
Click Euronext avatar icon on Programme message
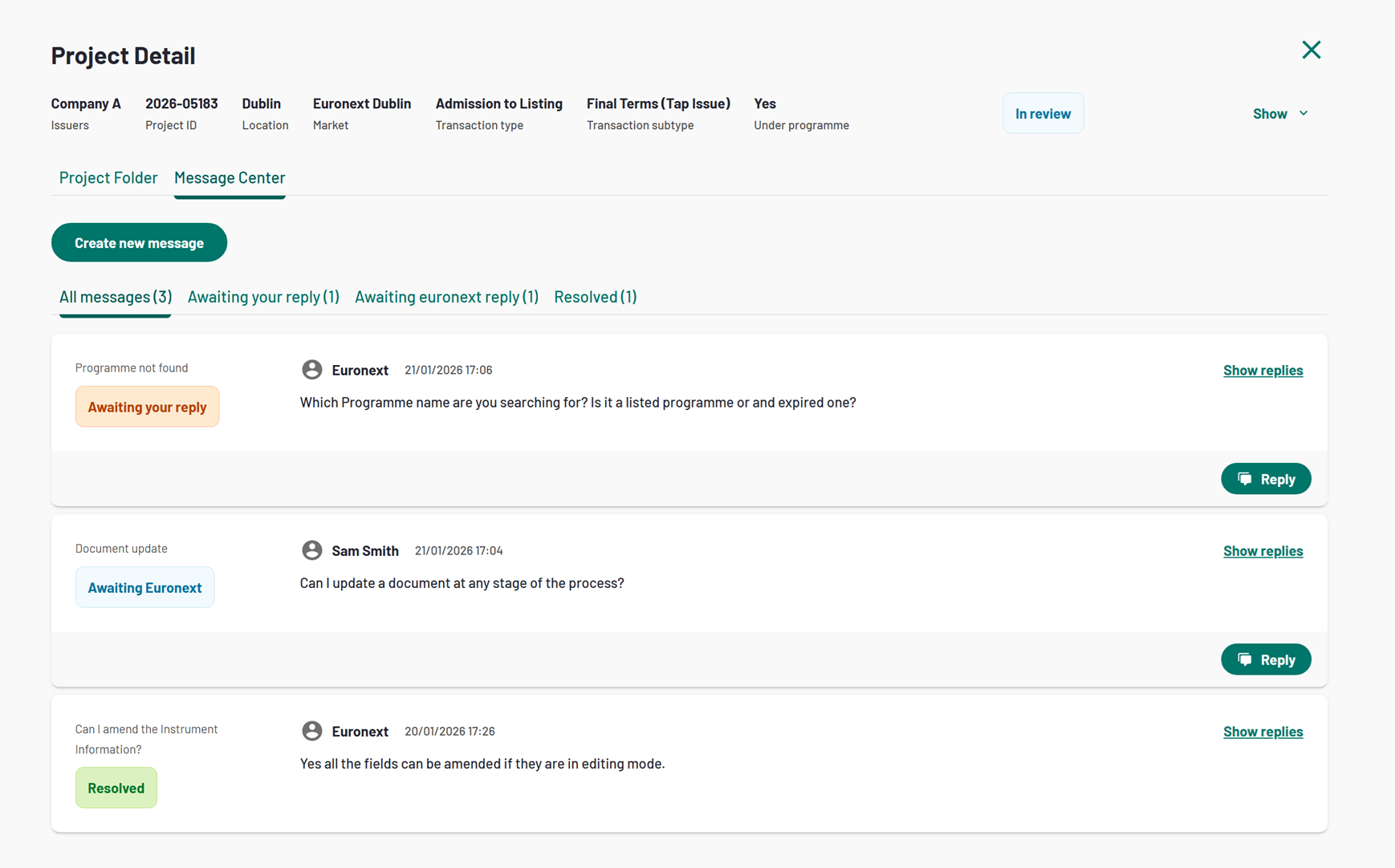pos(312,370)
